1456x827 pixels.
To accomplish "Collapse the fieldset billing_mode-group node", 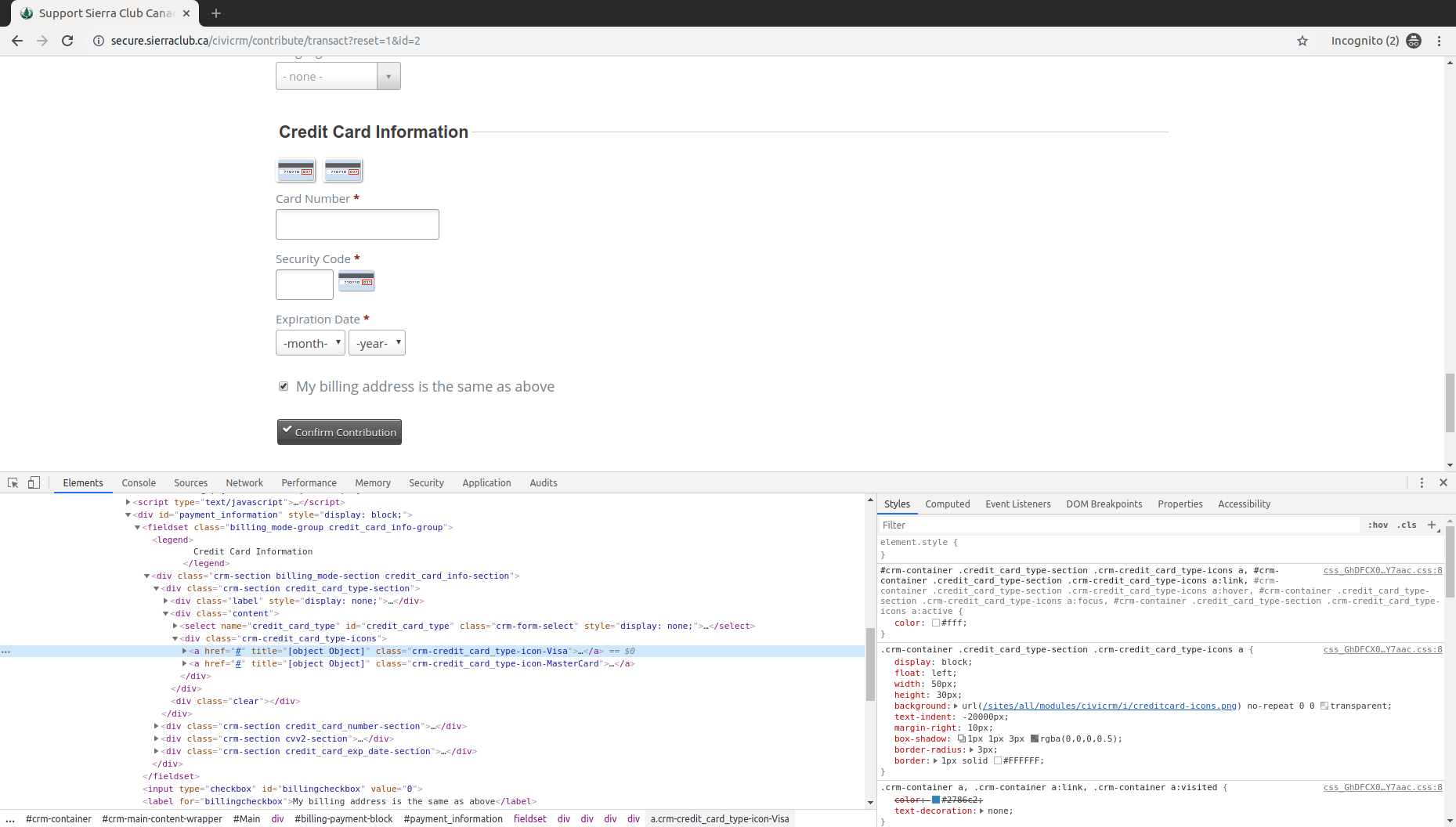I will click(138, 527).
